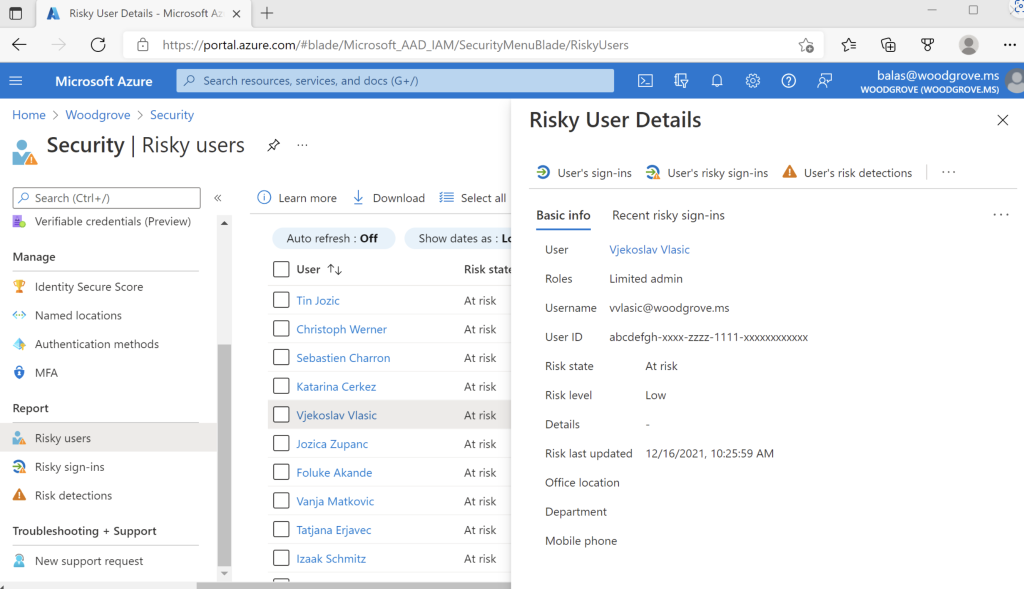
Task: Click the Learn more info icon
Action: pyautogui.click(x=264, y=197)
